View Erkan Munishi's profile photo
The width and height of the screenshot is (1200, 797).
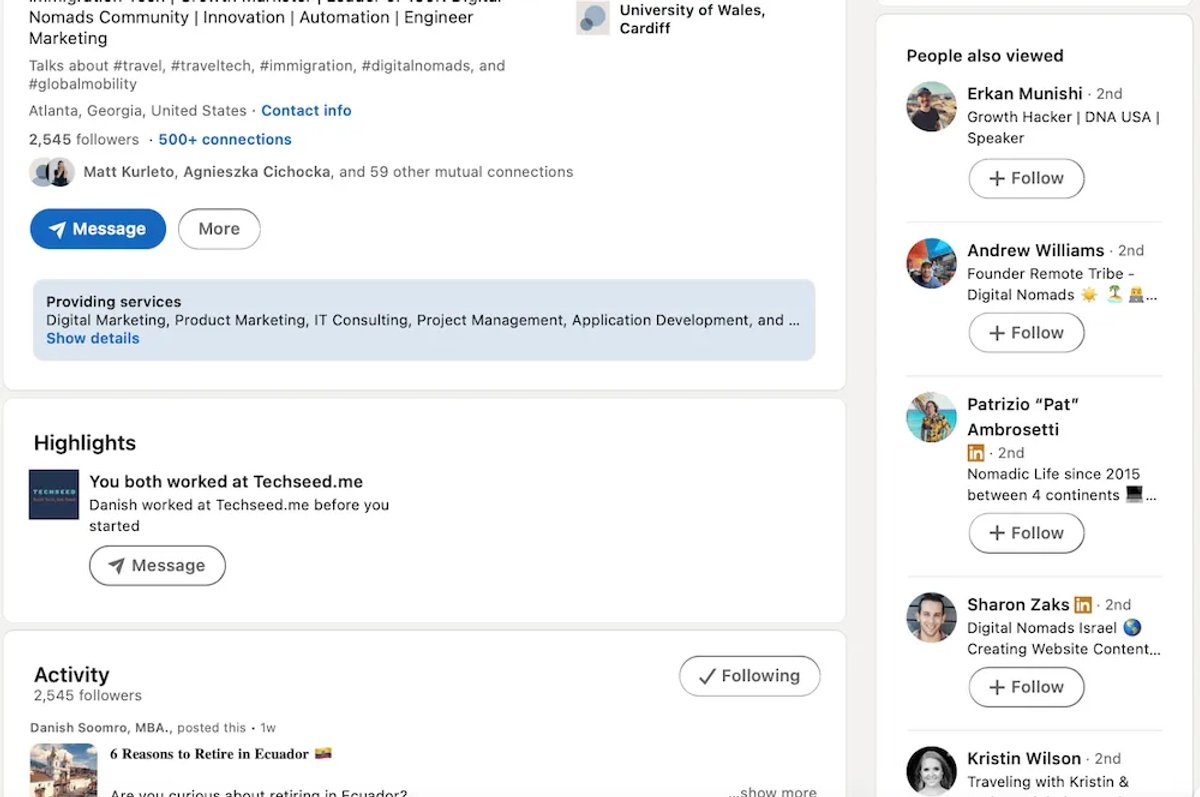932,107
